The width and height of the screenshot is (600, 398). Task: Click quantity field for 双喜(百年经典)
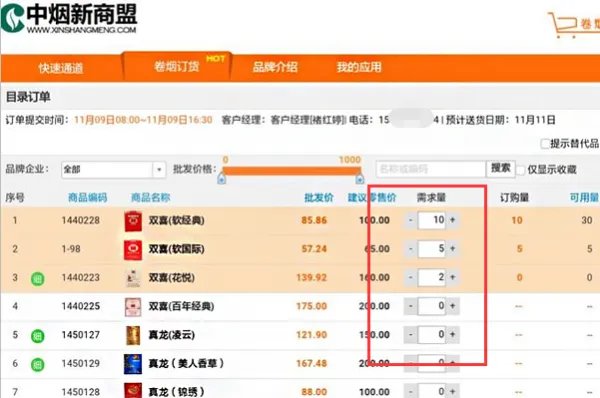click(x=432, y=306)
